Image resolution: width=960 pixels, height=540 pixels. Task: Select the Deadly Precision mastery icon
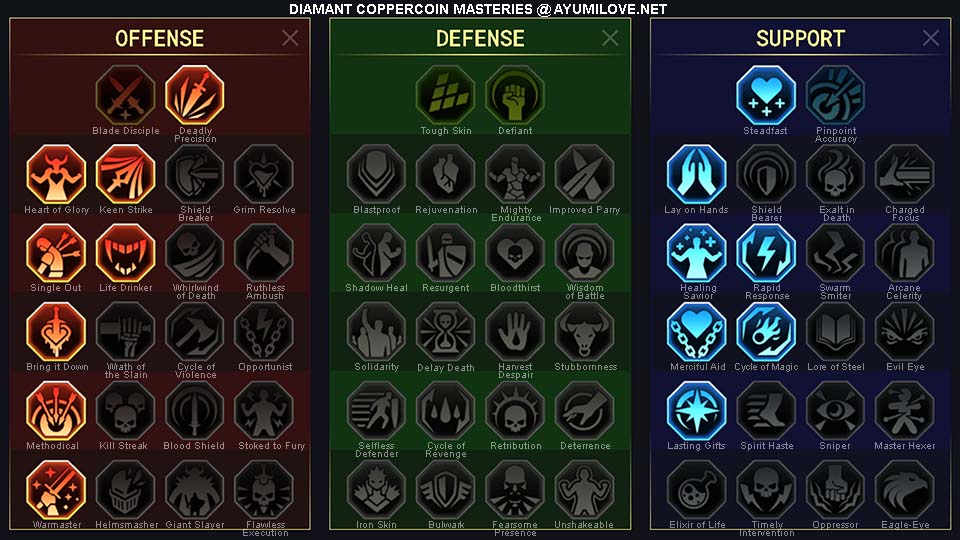pos(195,95)
